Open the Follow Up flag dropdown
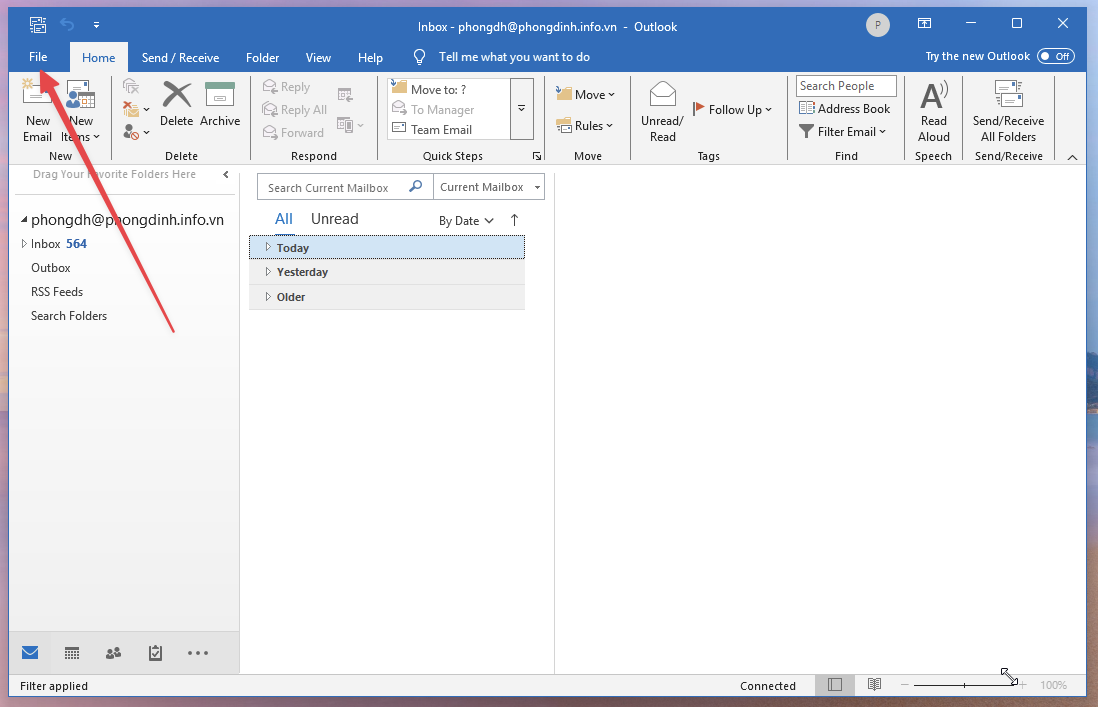Image resolution: width=1098 pixels, height=707 pixels. point(732,109)
